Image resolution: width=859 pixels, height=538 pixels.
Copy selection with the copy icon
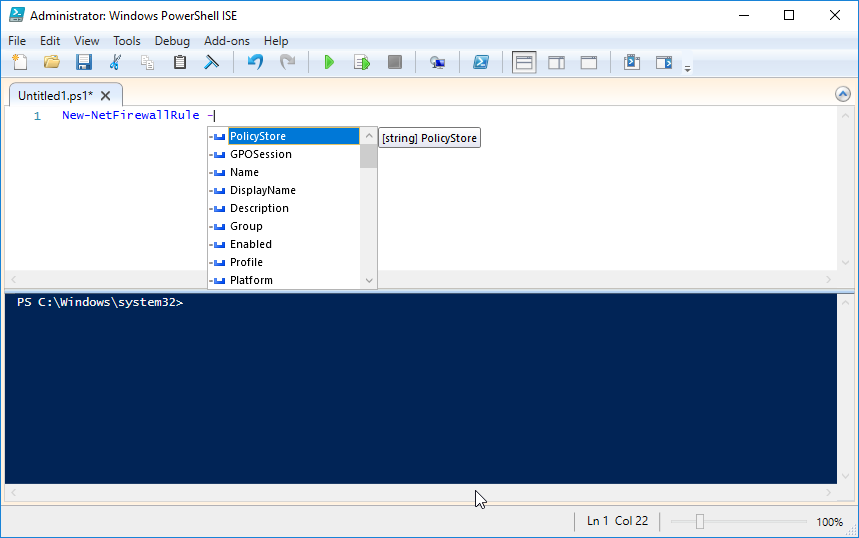point(147,62)
